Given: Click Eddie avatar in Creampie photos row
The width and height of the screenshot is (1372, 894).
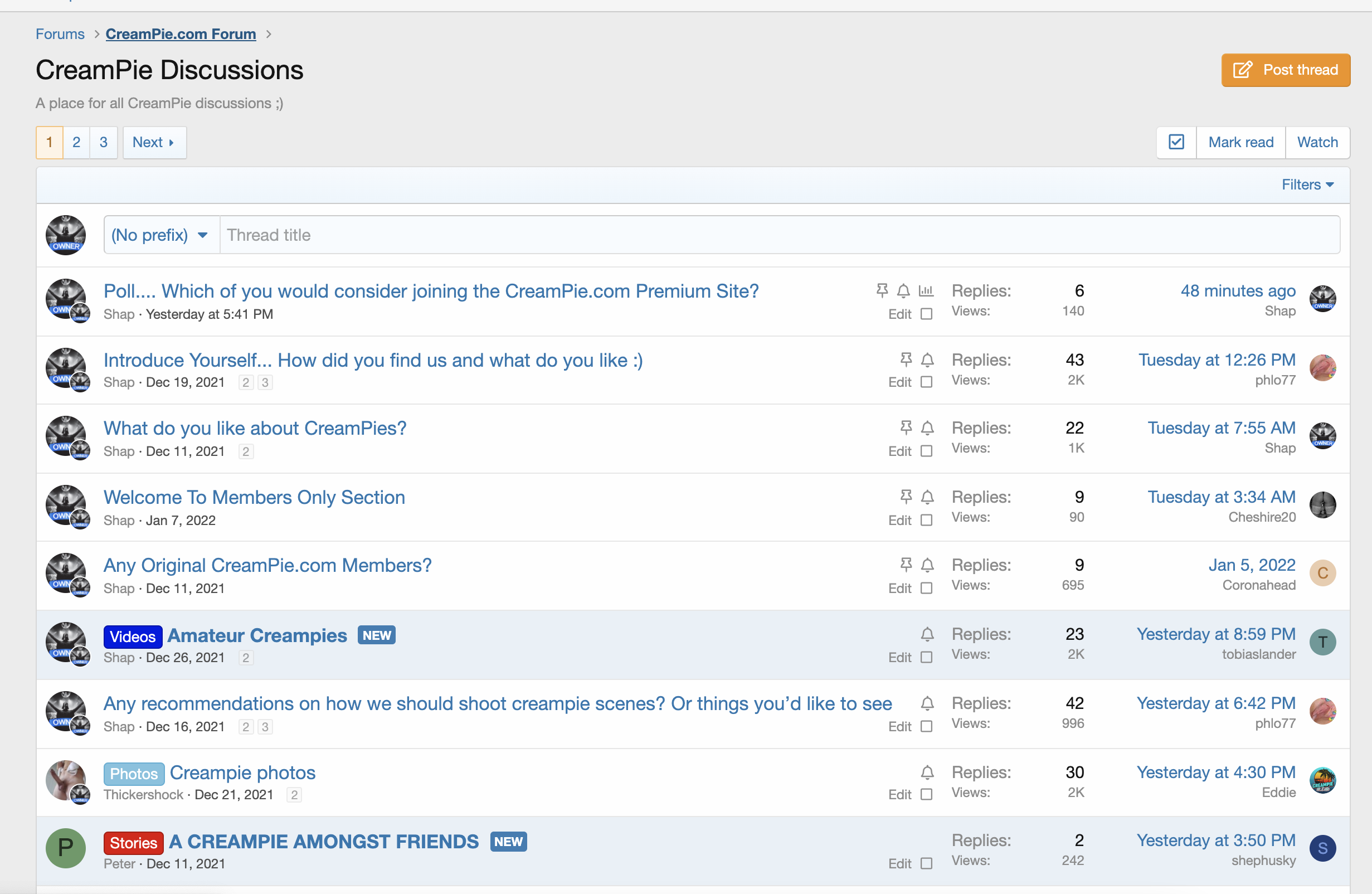Looking at the screenshot, I should [x=1322, y=780].
